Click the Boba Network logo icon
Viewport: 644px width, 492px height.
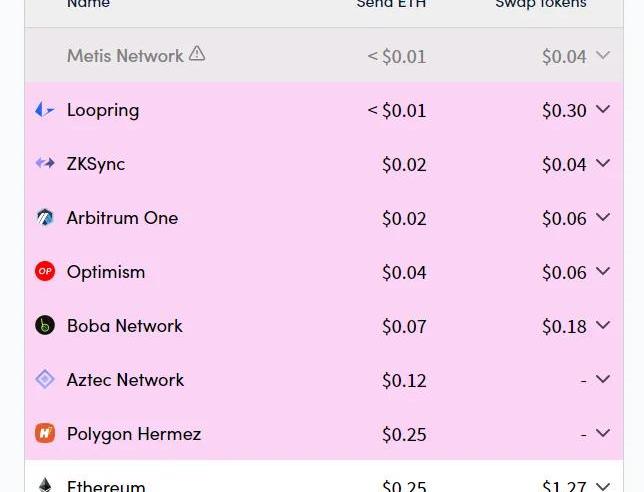pos(44,326)
